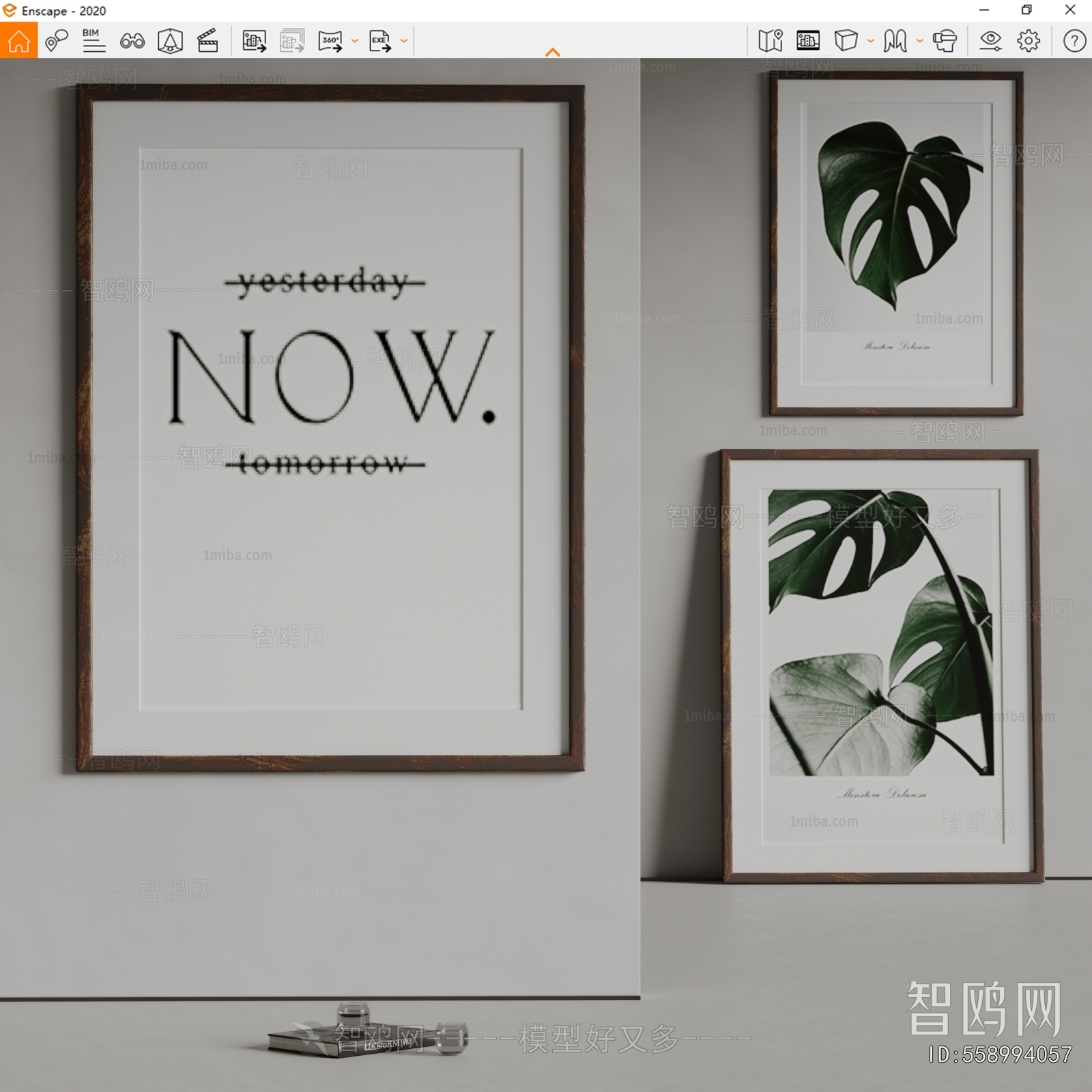Click the Enscape logo in title bar

(10, 10)
